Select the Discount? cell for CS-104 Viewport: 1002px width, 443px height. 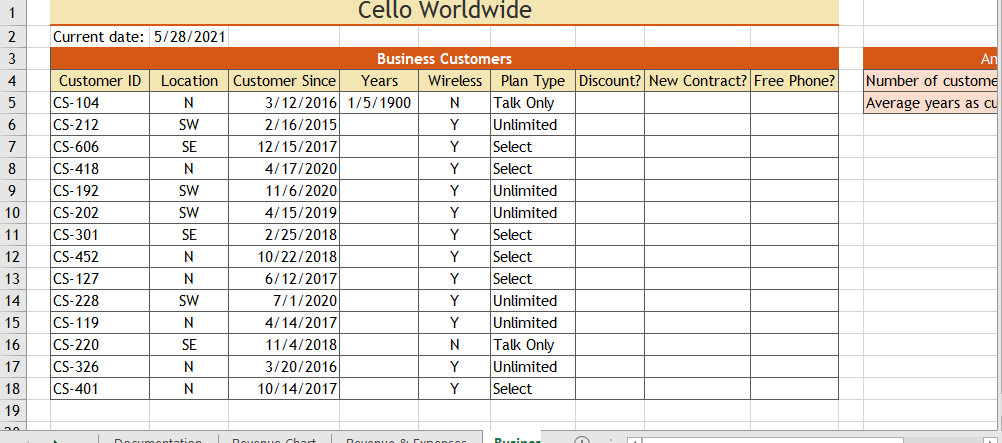point(610,103)
